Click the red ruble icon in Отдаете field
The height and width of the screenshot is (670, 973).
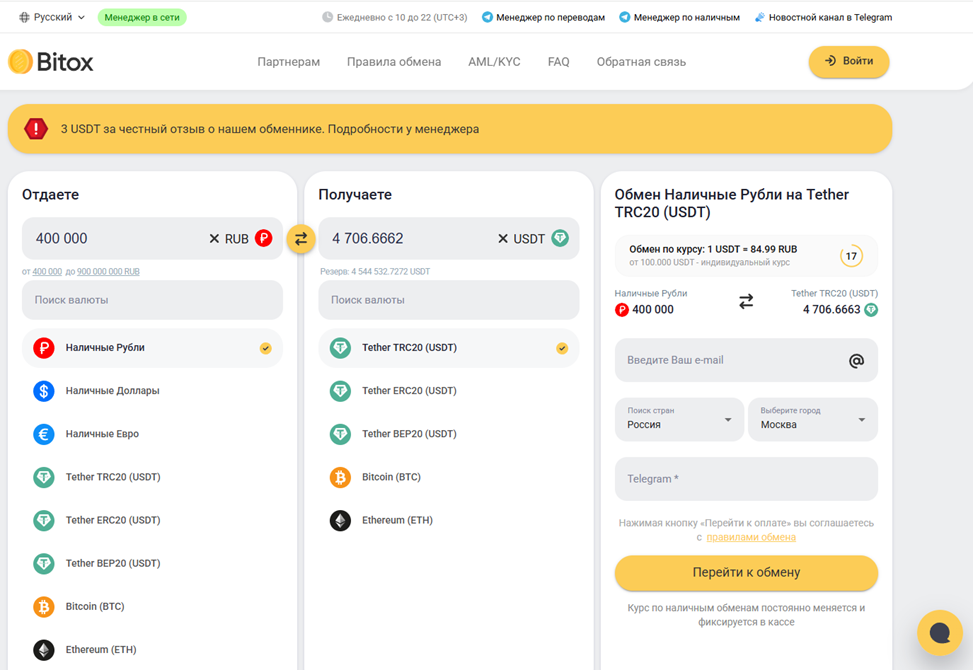coord(264,238)
